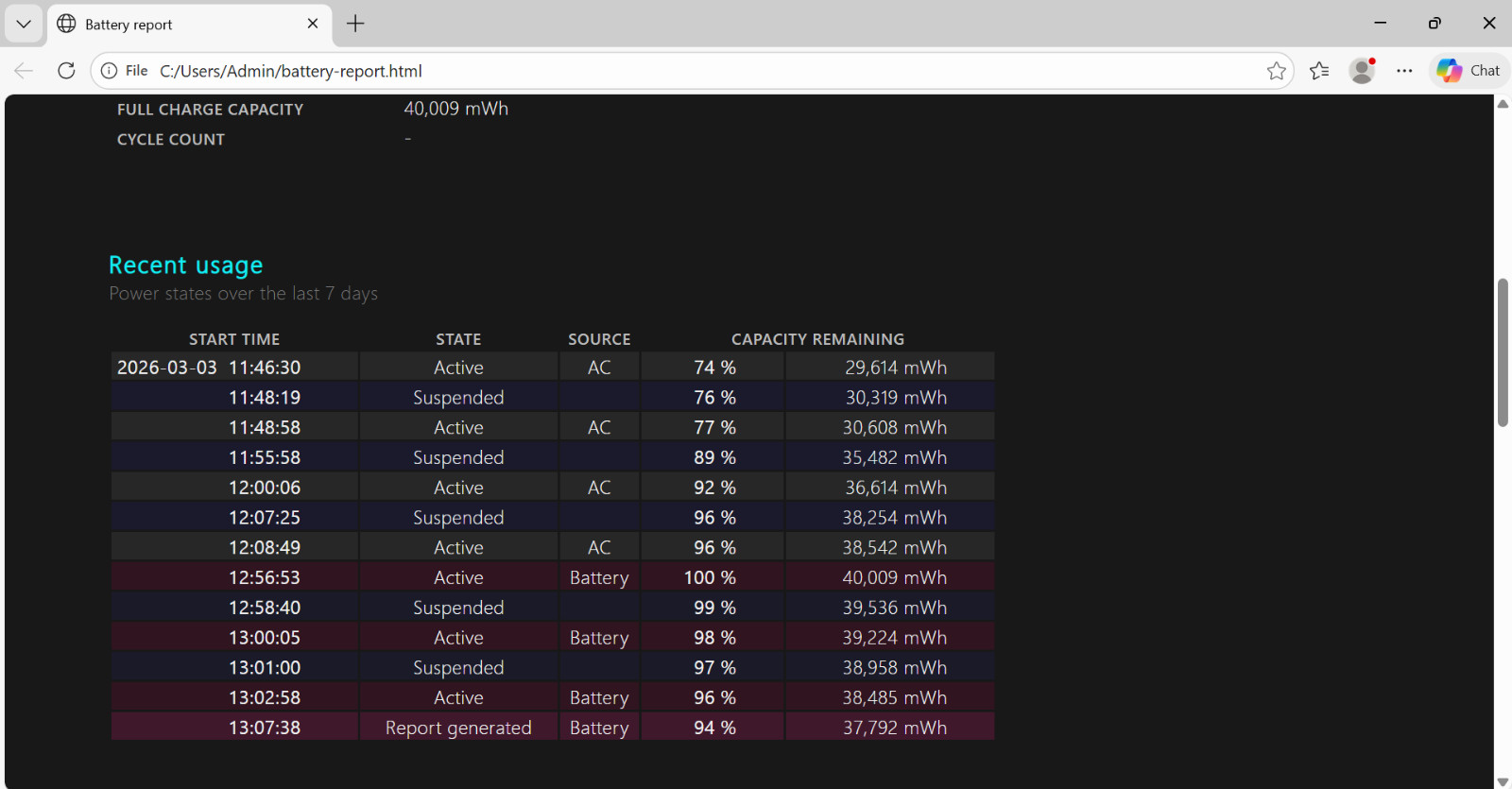Screen dimensions: 1512x789
Task: Click Suspended state in 11:55:58 row
Action: pyautogui.click(x=458, y=458)
